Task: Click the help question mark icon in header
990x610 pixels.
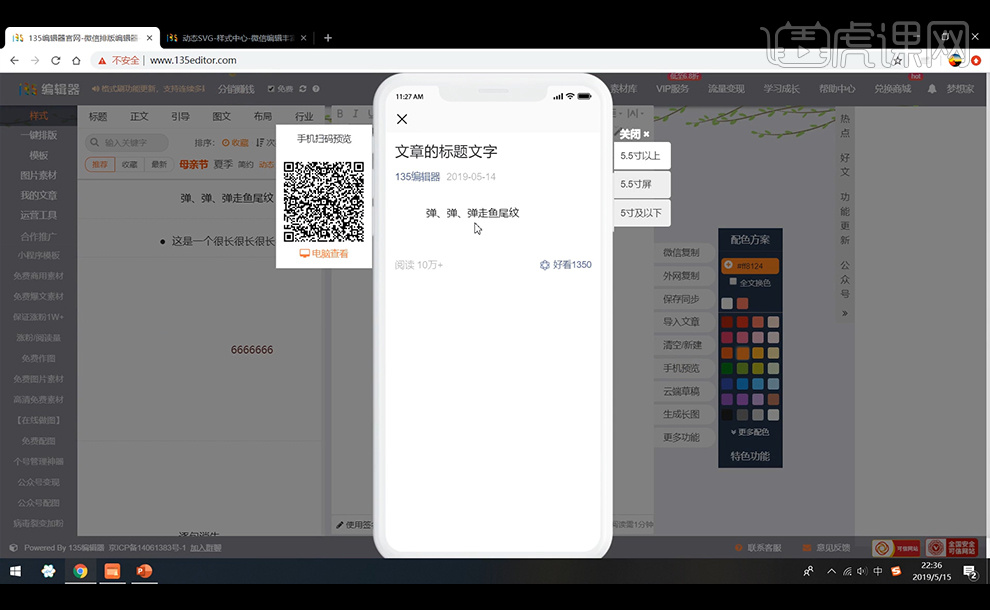Action: coord(316,89)
